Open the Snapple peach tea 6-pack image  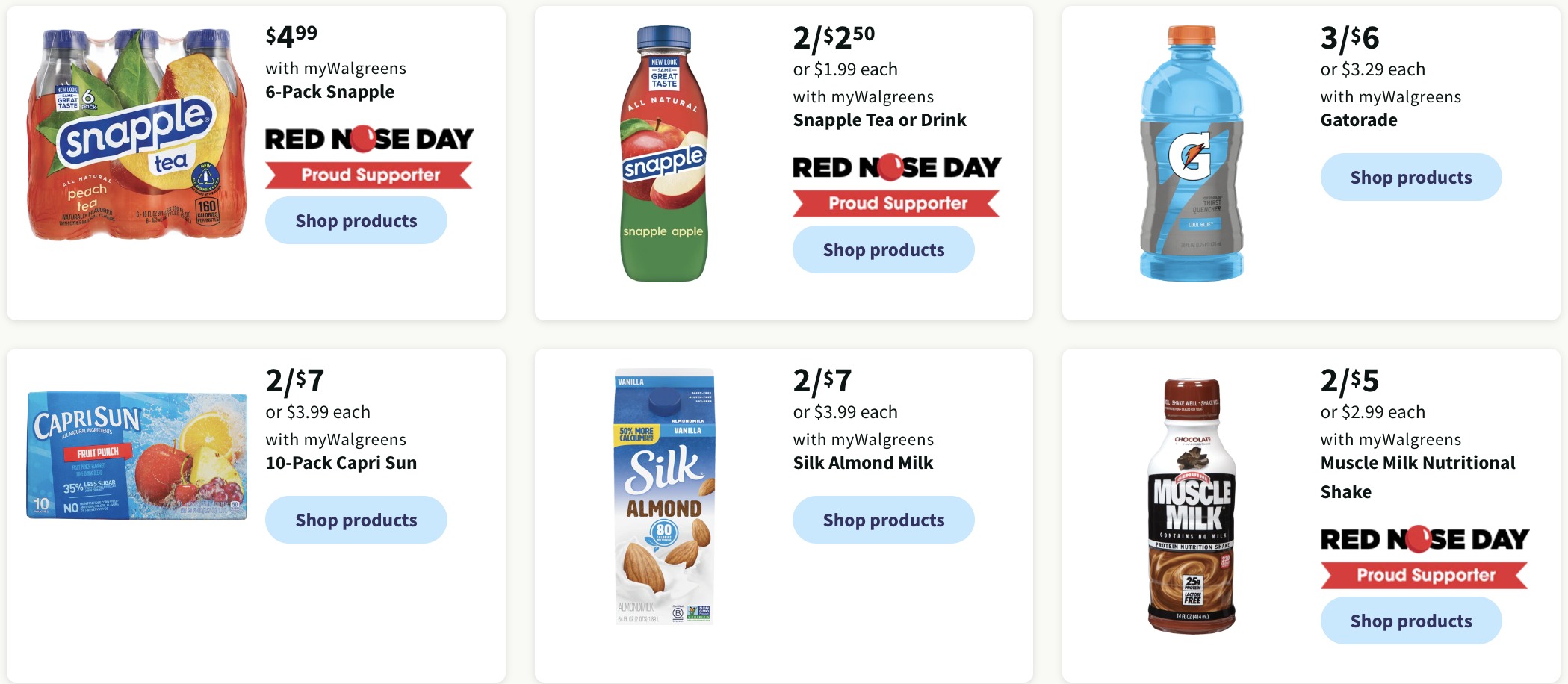click(137, 134)
